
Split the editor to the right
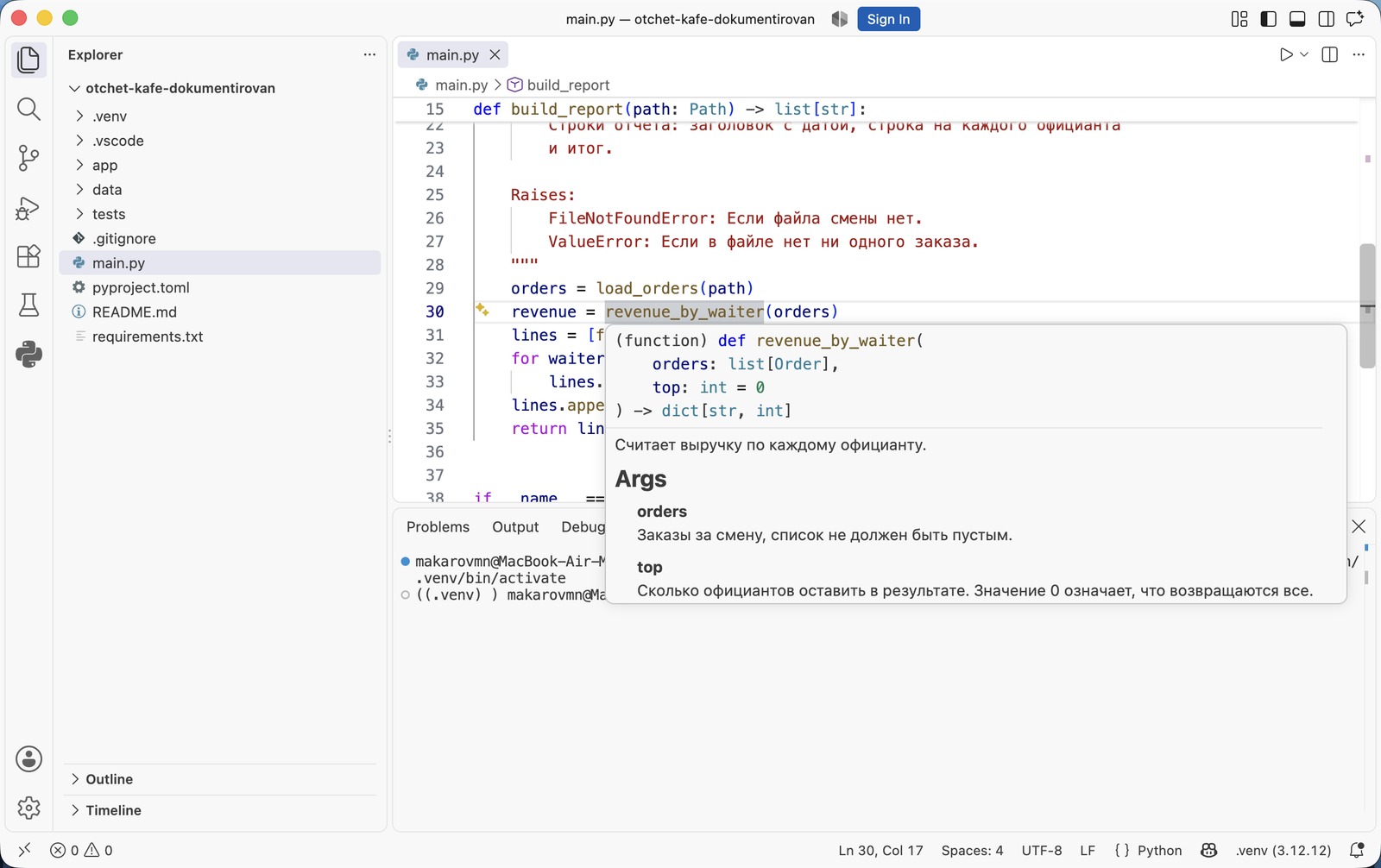click(x=1330, y=54)
